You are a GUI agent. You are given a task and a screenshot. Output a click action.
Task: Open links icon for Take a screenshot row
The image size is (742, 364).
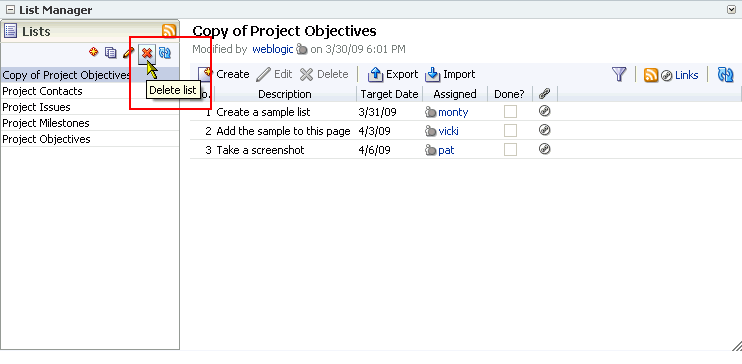[545, 149]
